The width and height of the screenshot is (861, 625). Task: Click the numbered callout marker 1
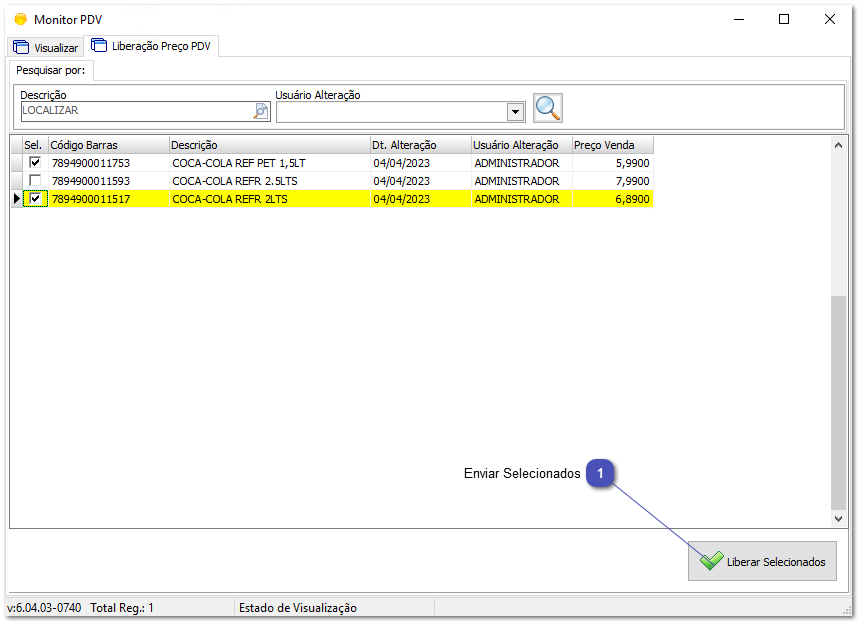click(x=600, y=473)
